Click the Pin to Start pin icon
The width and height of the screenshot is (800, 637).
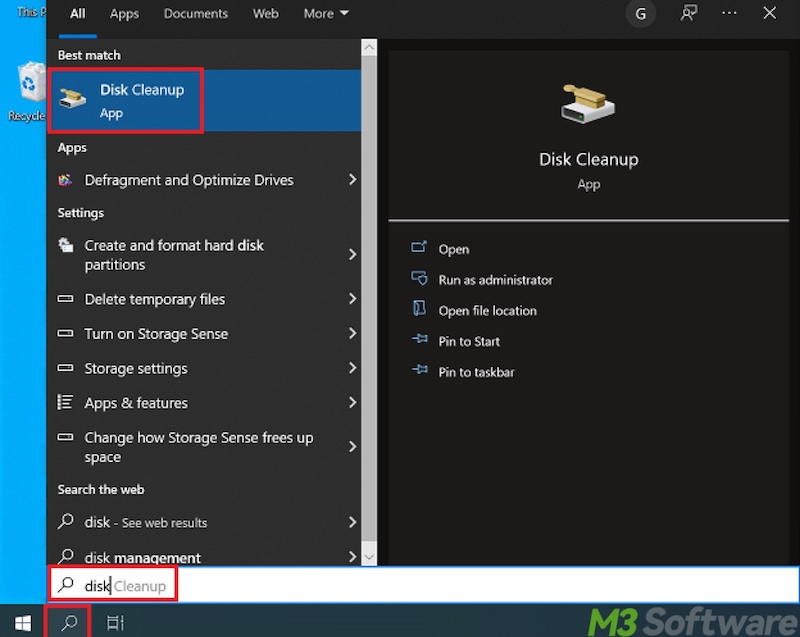pos(420,339)
